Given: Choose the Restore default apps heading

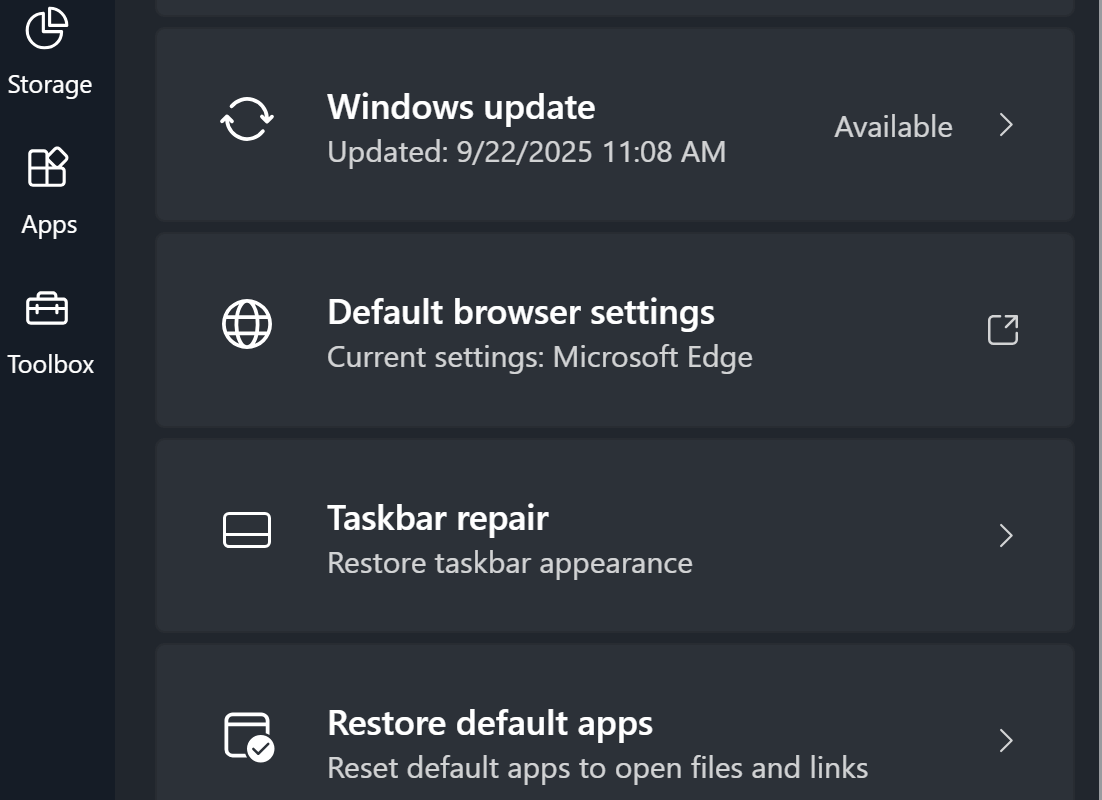Looking at the screenshot, I should pos(490,723).
